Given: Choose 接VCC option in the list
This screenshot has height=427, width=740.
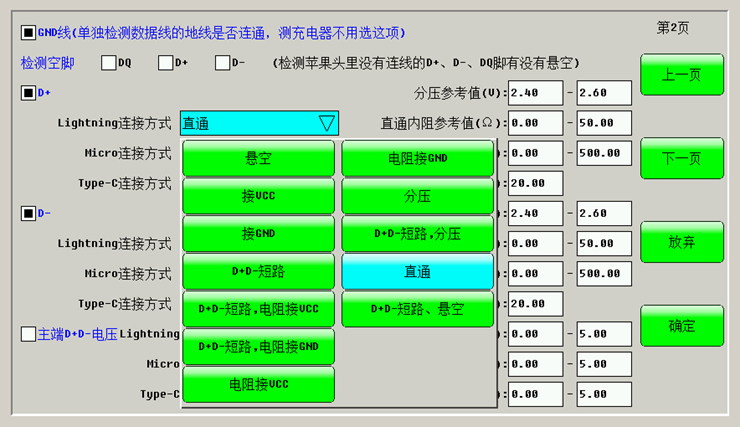Looking at the screenshot, I should coord(258,196).
